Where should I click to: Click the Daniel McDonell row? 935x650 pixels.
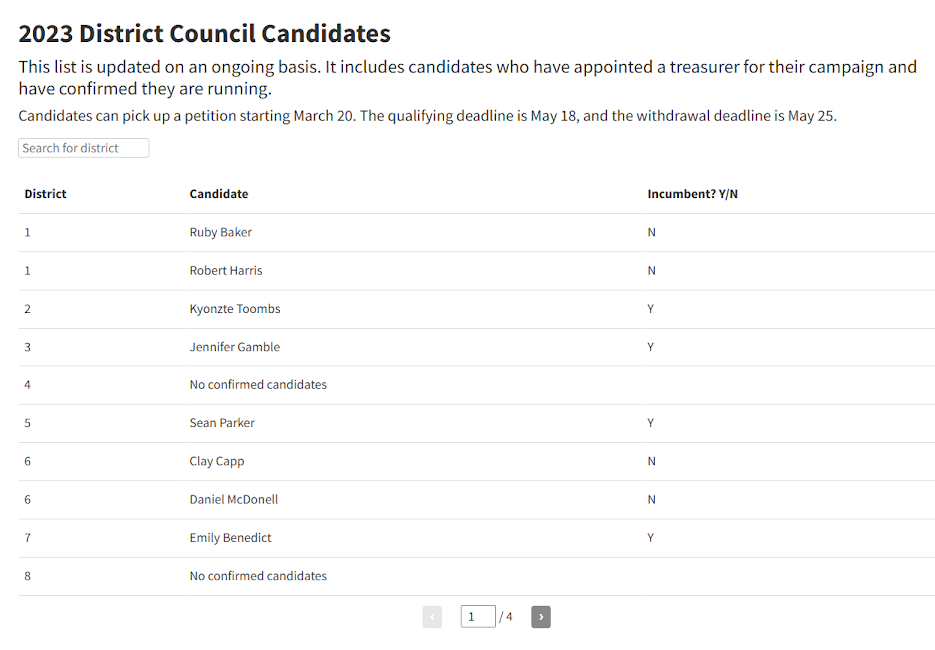[x=234, y=499]
